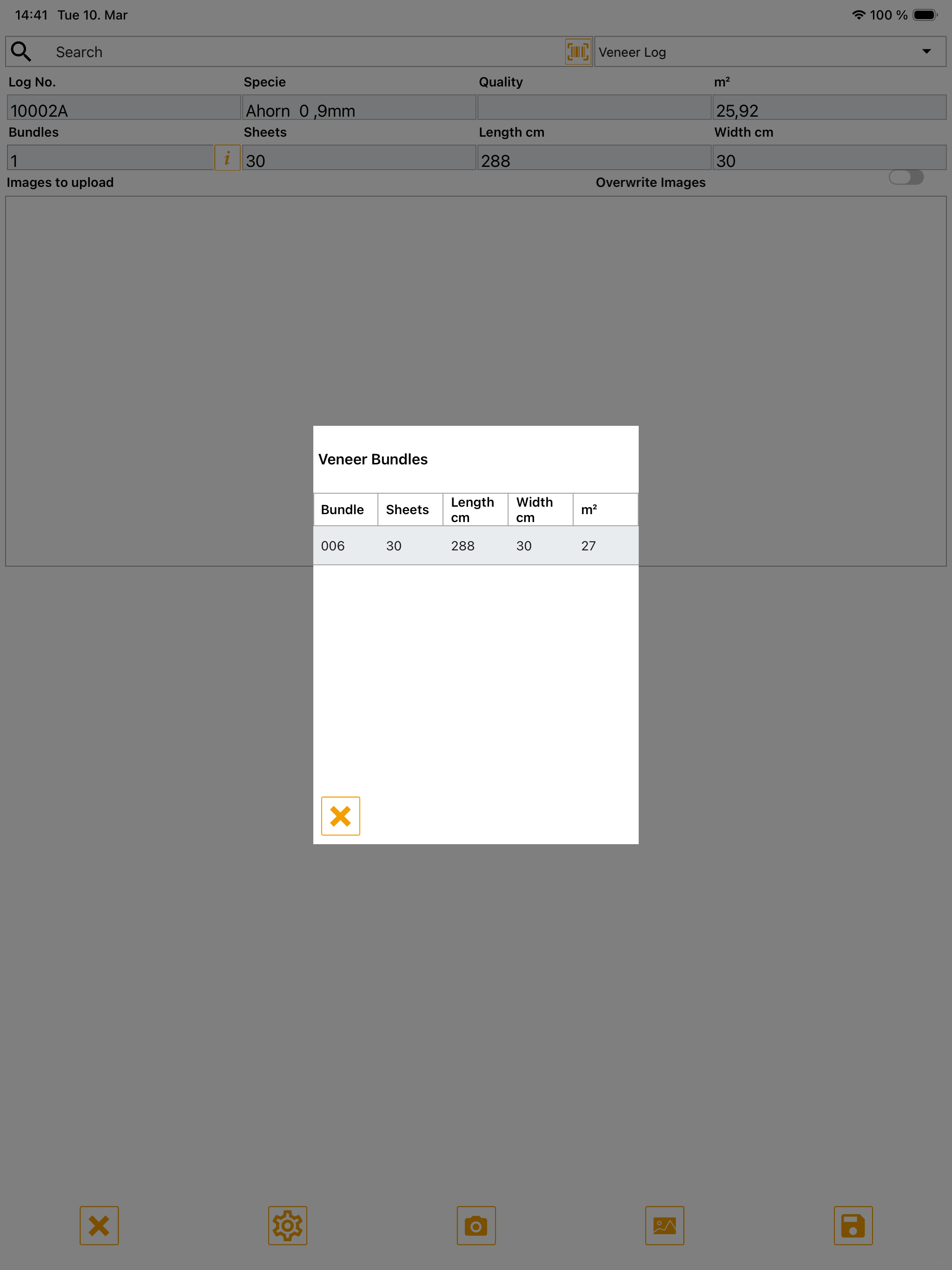Tap the cancel X button in bottom toolbar
Viewport: 952px width, 1270px height.
(99, 1225)
